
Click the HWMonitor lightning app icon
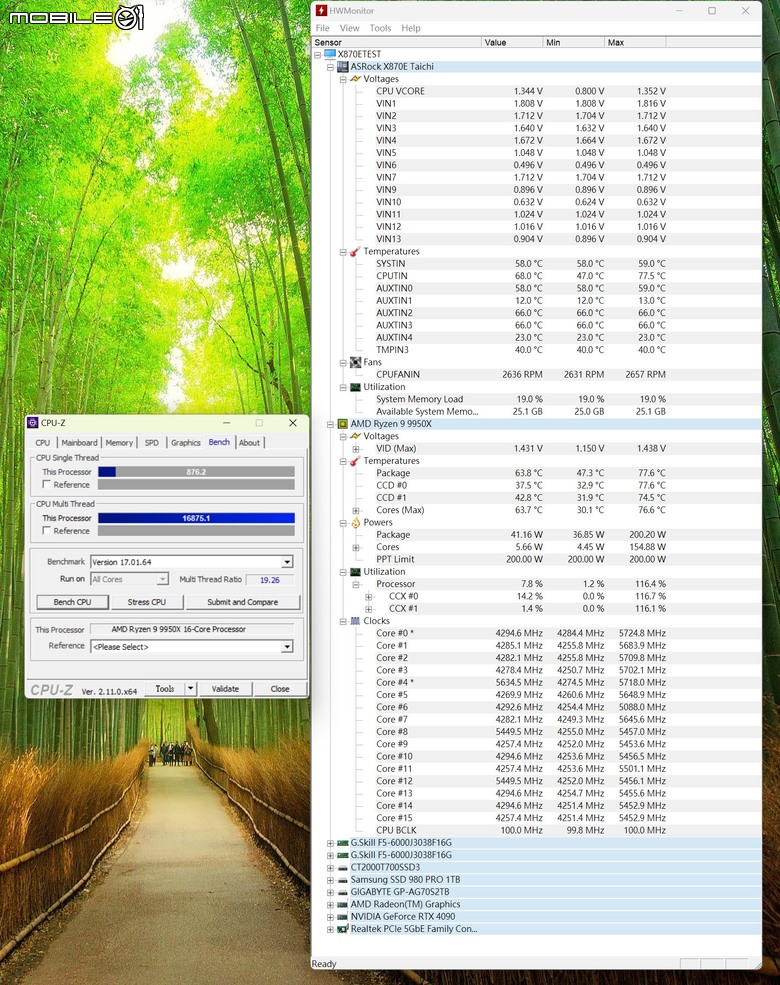tap(321, 11)
